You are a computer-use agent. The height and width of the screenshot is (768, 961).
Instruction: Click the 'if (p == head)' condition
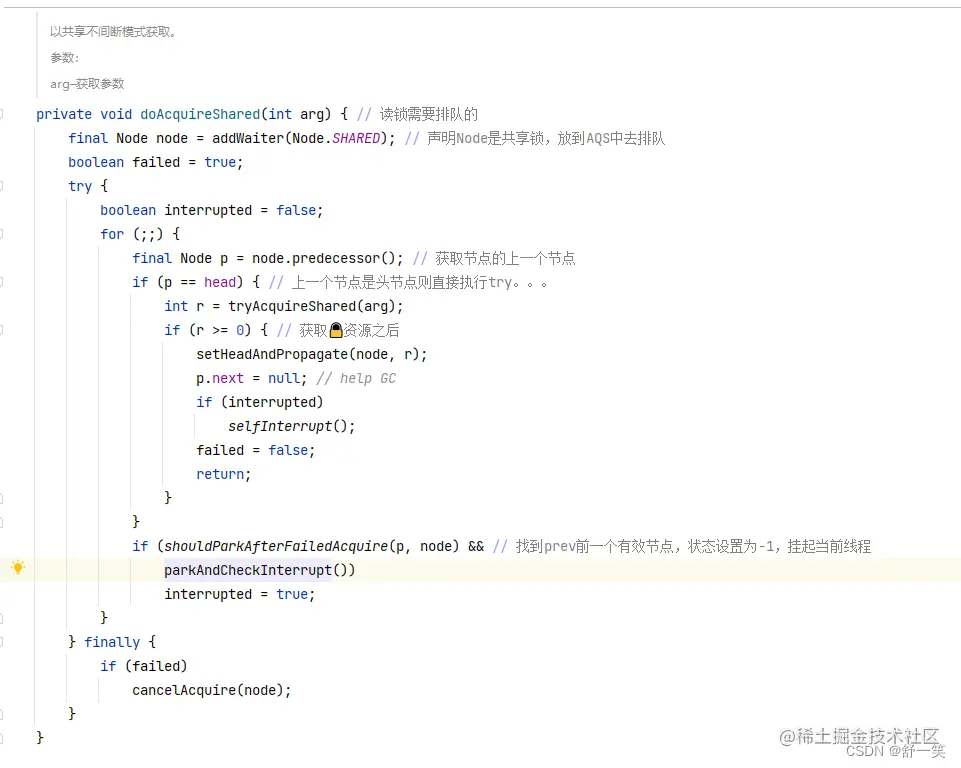[188, 282]
